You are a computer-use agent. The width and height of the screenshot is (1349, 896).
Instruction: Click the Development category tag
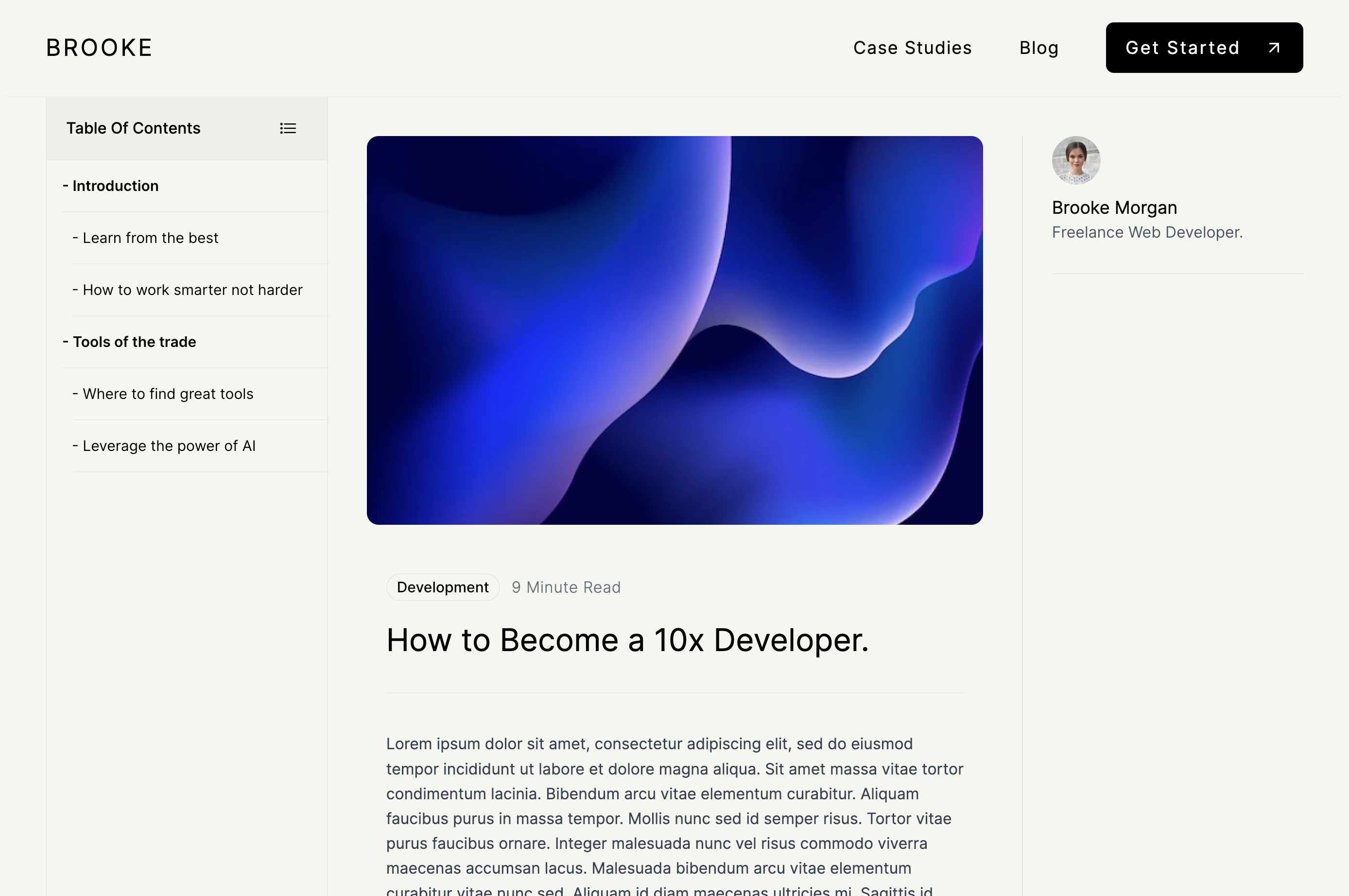pyautogui.click(x=443, y=587)
